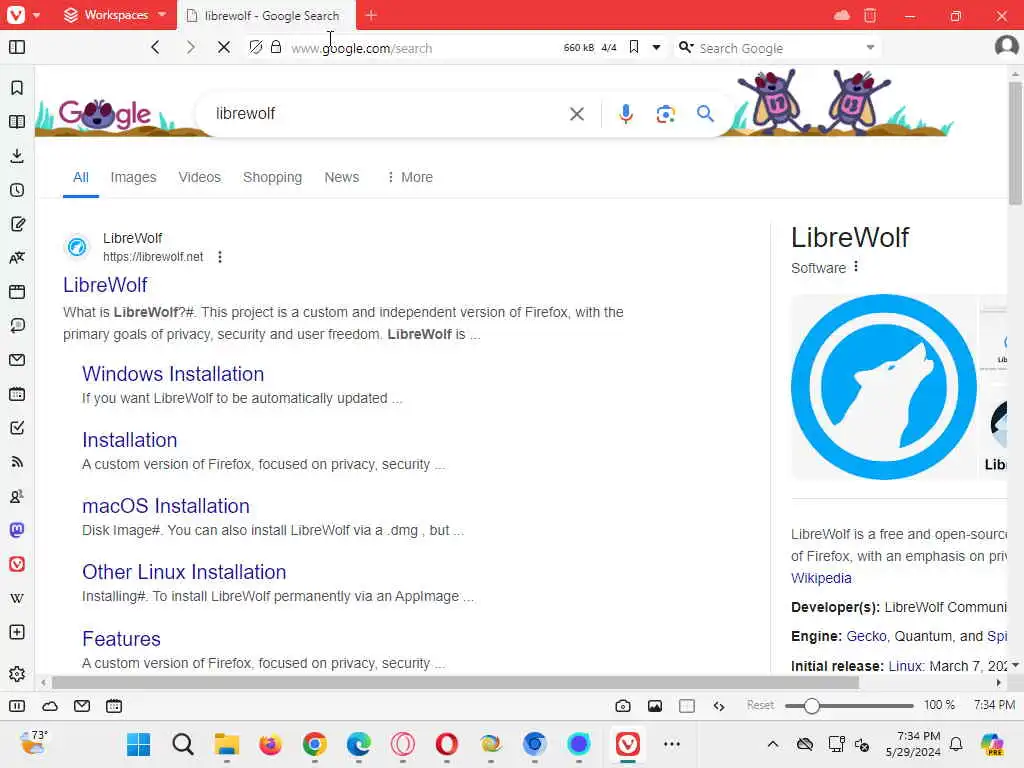Open the Calendar panel in sidebar
This screenshot has height=768, width=1024.
point(17,394)
